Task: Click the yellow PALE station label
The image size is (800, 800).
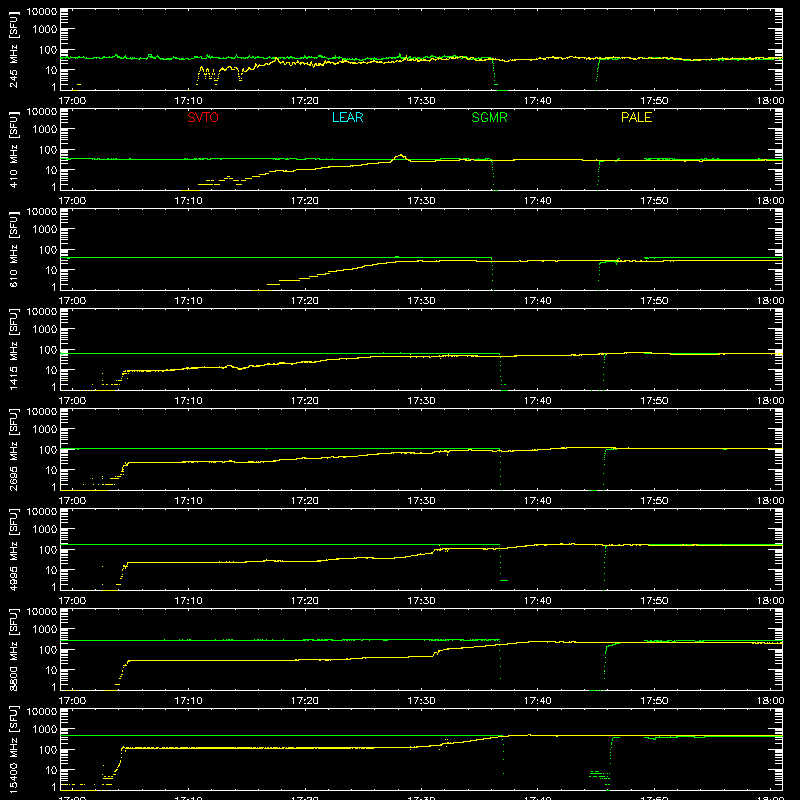Action: (636, 117)
